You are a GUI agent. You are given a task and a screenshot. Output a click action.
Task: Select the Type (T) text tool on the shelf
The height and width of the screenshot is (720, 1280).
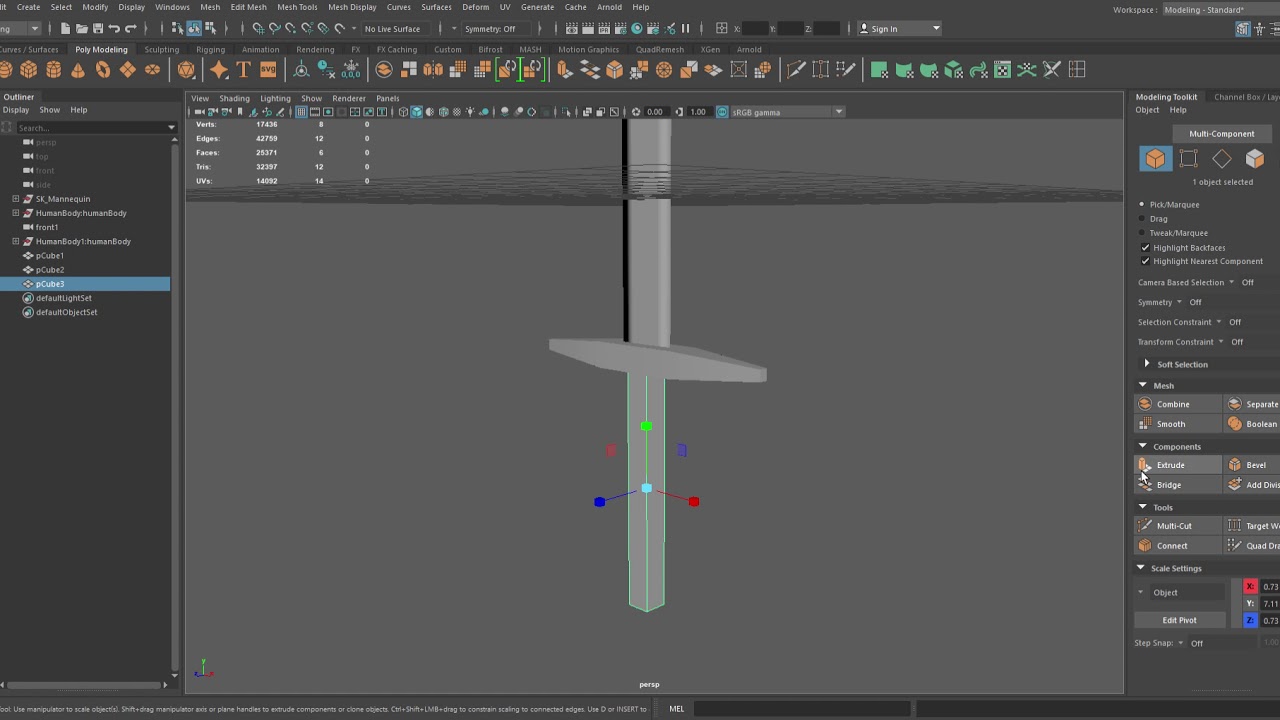tap(243, 69)
